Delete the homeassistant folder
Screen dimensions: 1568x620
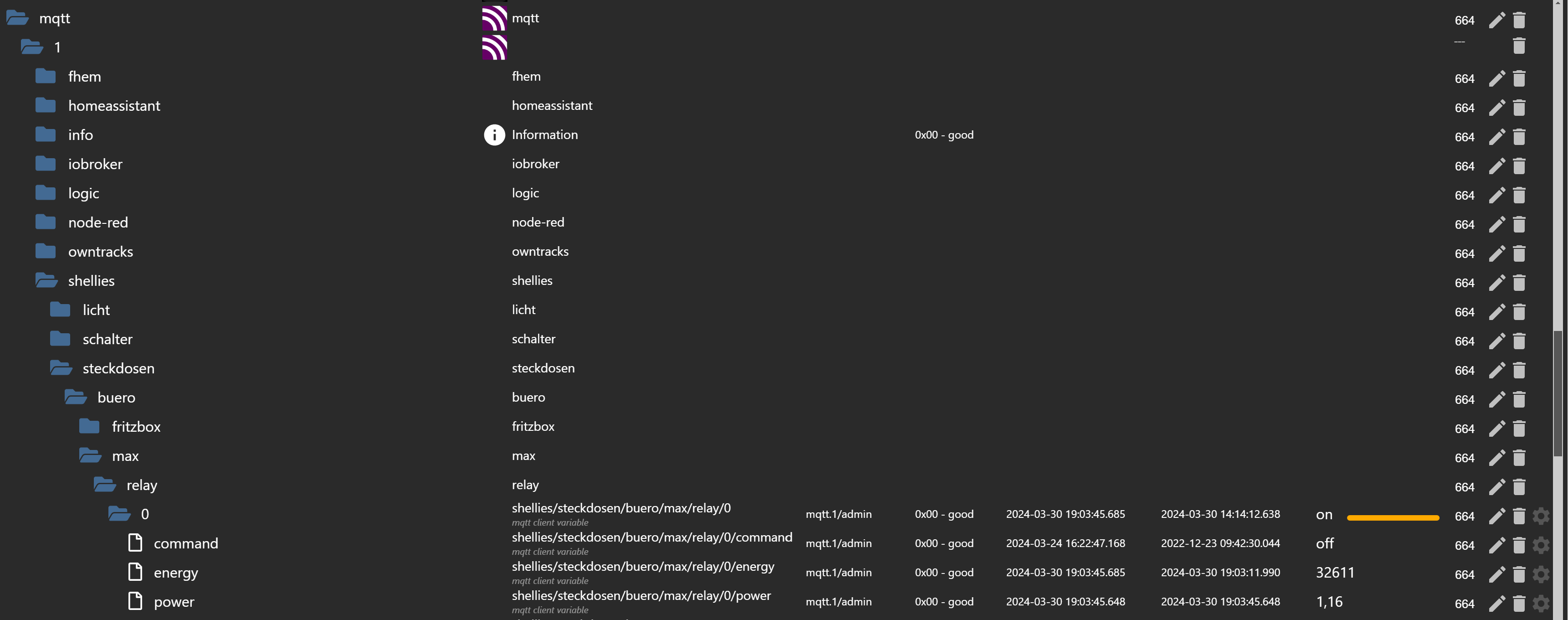pyautogui.click(x=1519, y=108)
